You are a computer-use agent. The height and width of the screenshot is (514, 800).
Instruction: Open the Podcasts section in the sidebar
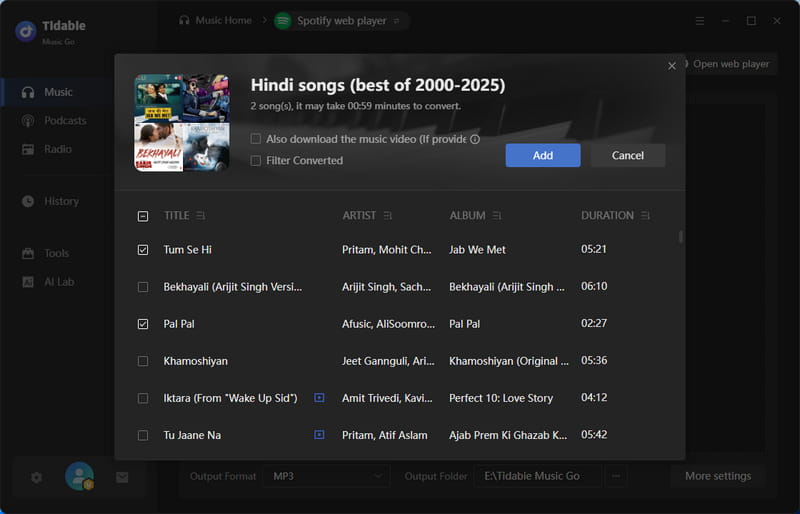click(56, 121)
